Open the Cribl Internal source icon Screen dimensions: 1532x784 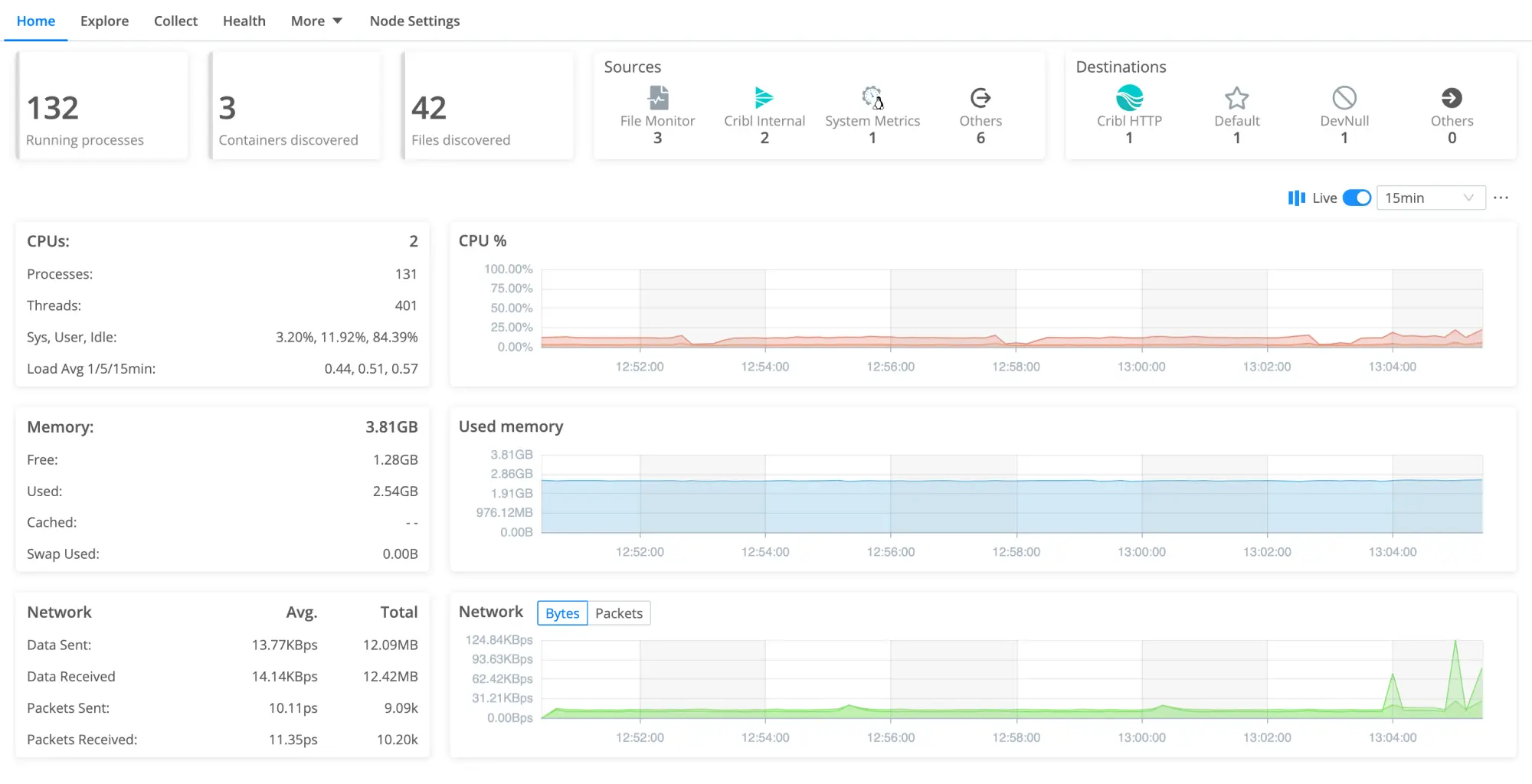[x=764, y=98]
